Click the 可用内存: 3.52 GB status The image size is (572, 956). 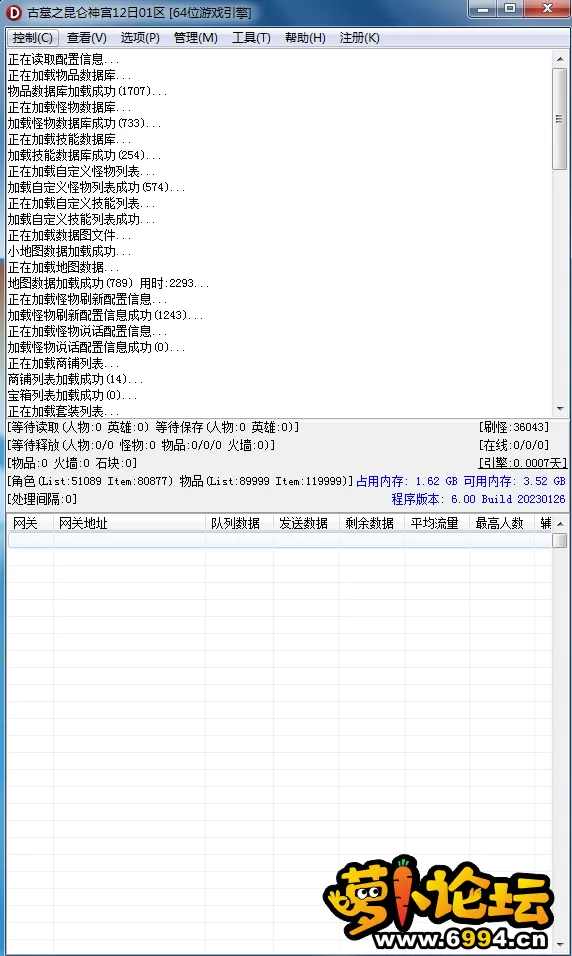coord(515,482)
